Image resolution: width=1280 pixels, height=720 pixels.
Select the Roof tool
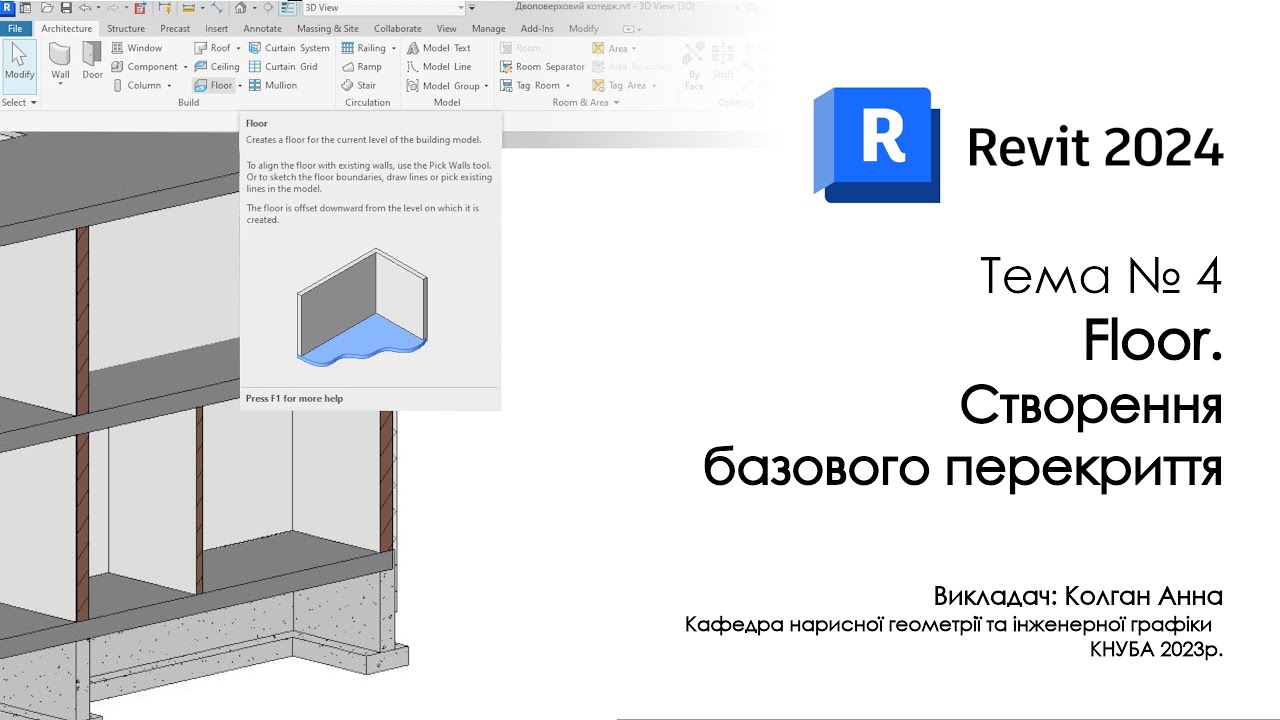[x=212, y=48]
